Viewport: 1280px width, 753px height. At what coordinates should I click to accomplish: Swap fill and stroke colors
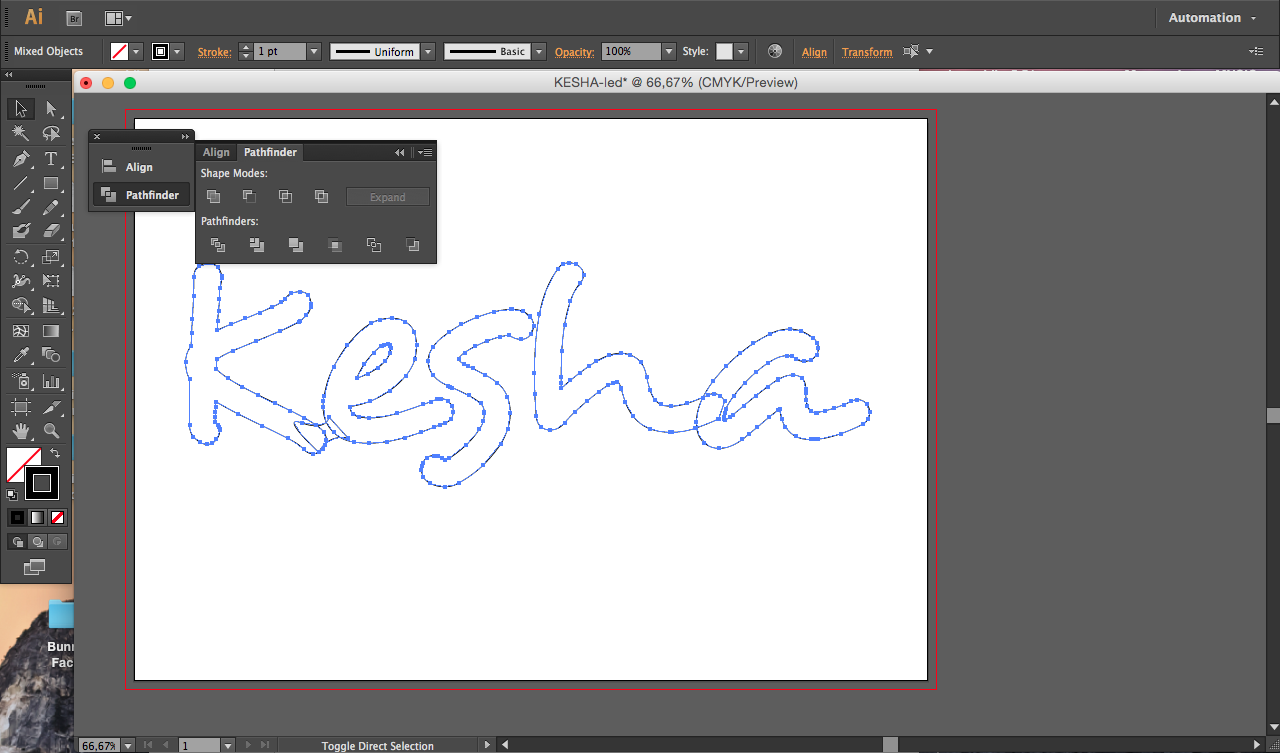click(55, 453)
